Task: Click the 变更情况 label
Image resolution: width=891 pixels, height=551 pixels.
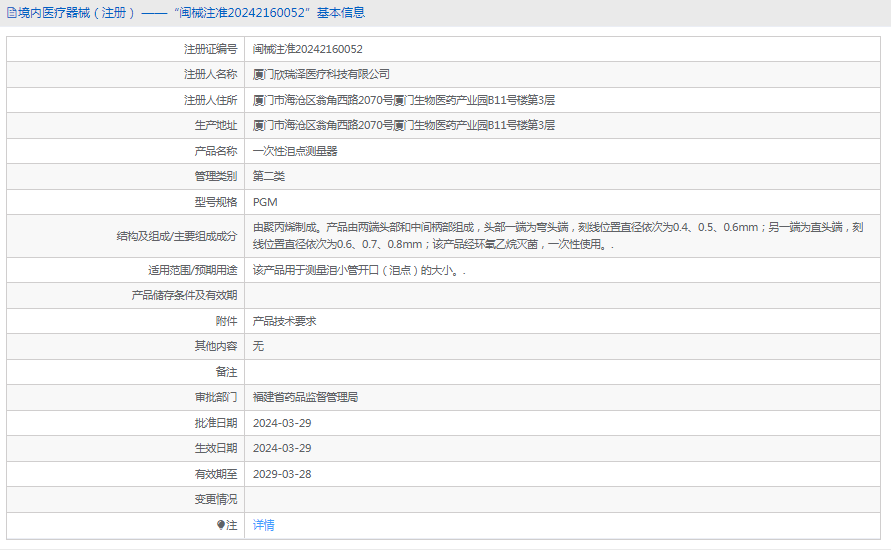Action: [216, 499]
